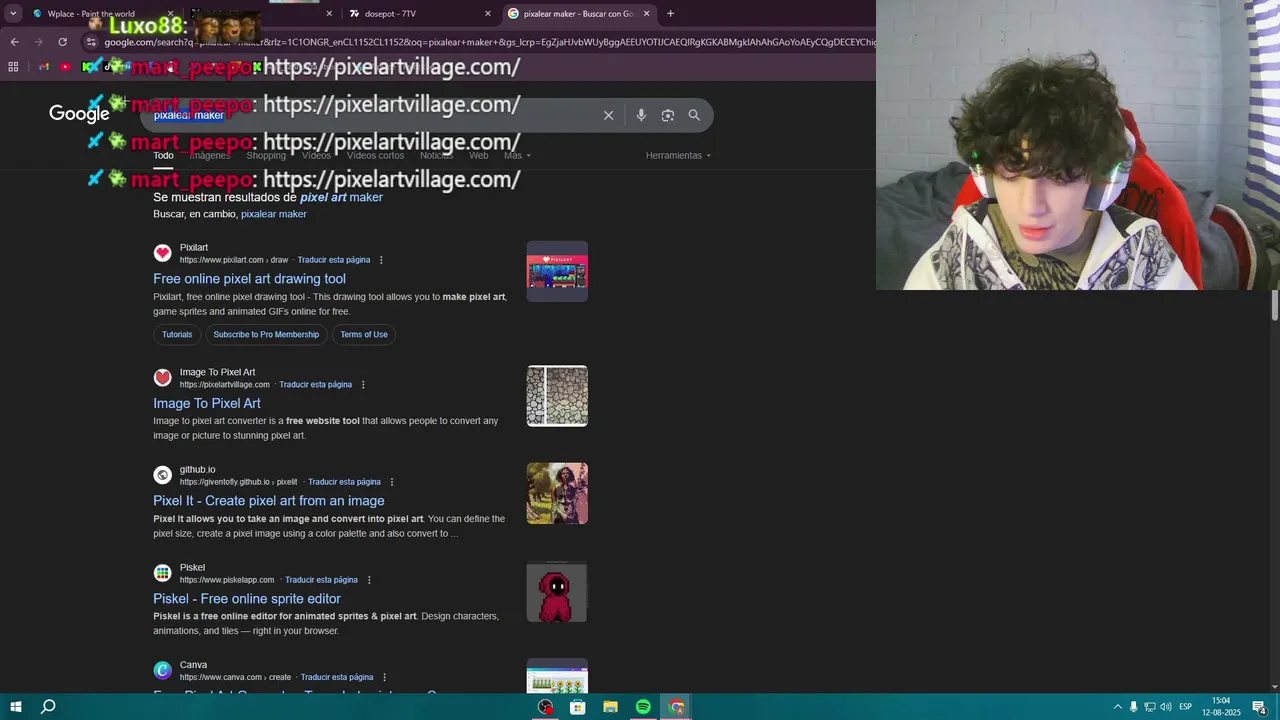Open File Explorer from the taskbar
Viewport: 1280px width, 720px height.
pos(610,707)
